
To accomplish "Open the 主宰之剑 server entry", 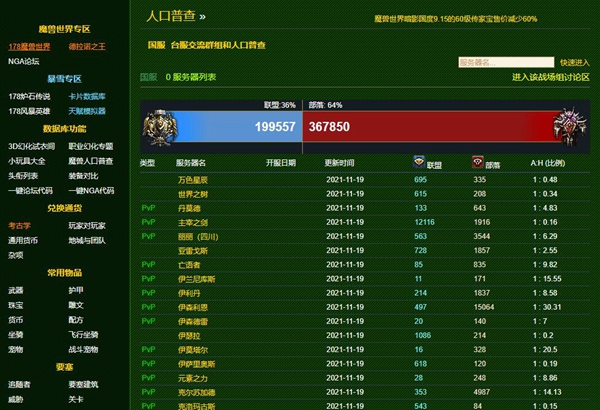I will tap(191, 222).
